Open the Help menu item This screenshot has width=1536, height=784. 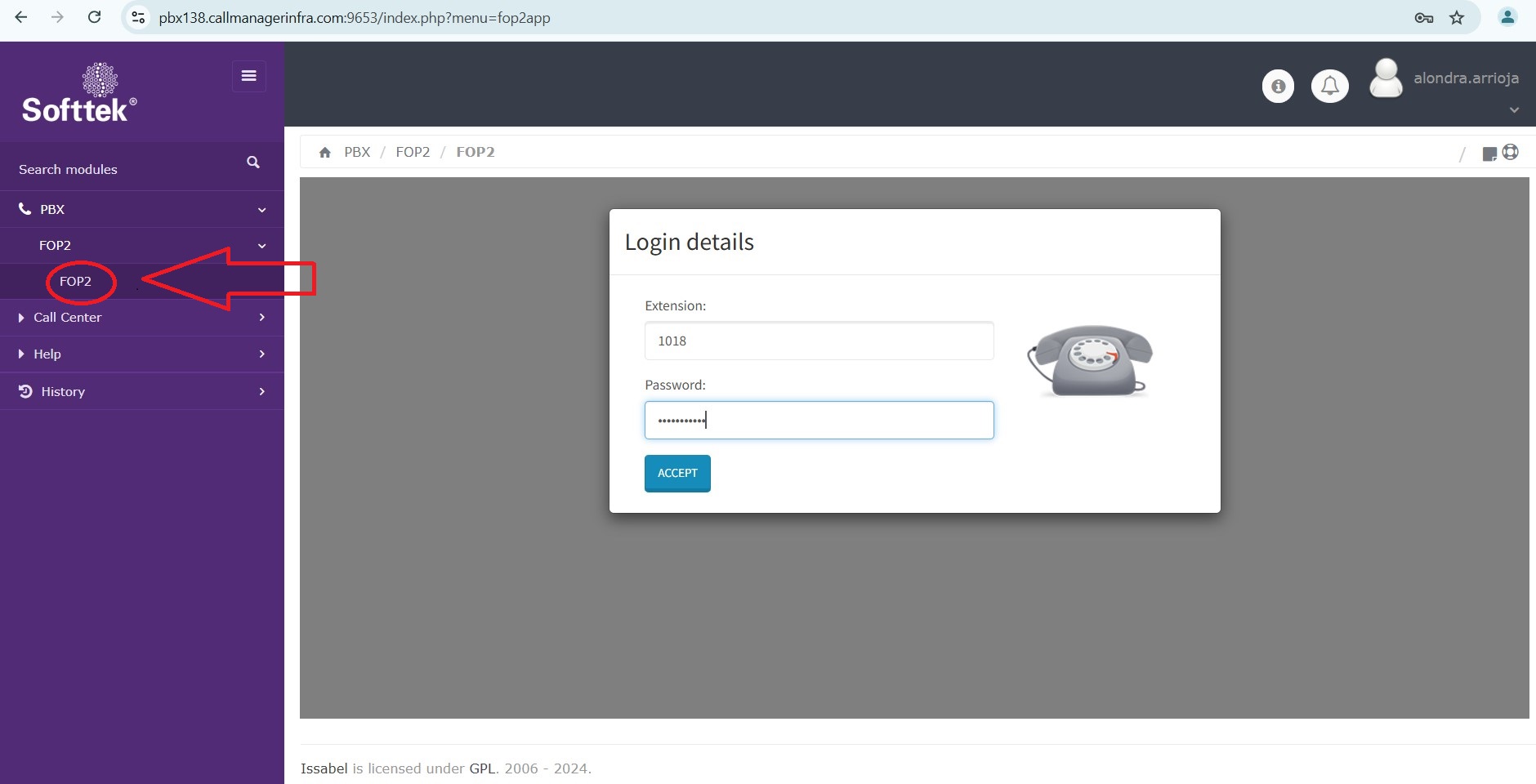click(47, 354)
